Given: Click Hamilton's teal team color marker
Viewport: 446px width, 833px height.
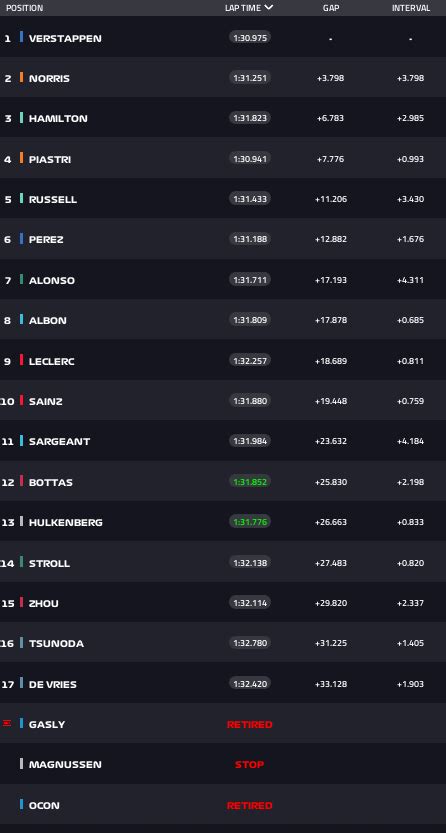Looking at the screenshot, I should click(x=22, y=117).
